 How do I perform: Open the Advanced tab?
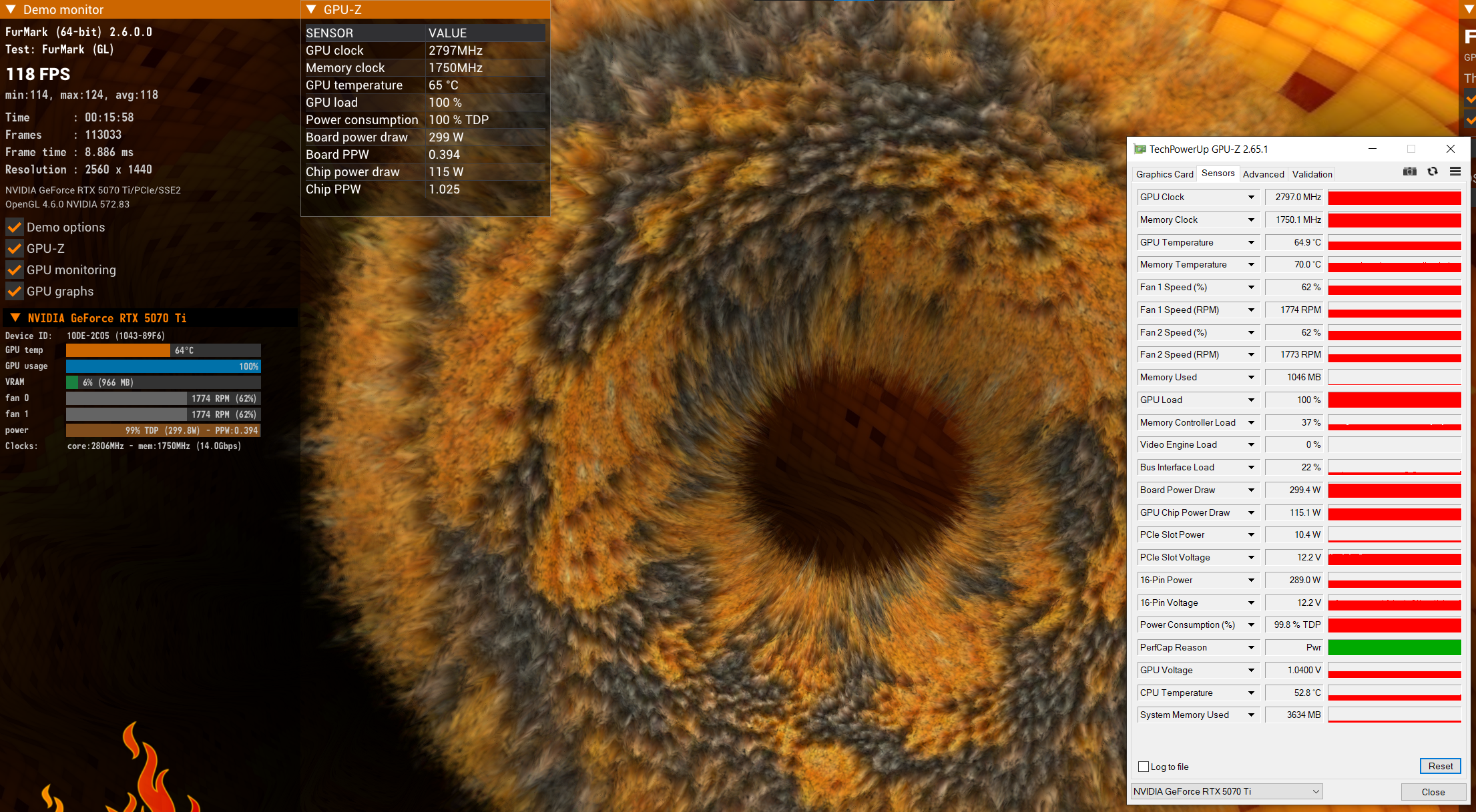point(1263,174)
